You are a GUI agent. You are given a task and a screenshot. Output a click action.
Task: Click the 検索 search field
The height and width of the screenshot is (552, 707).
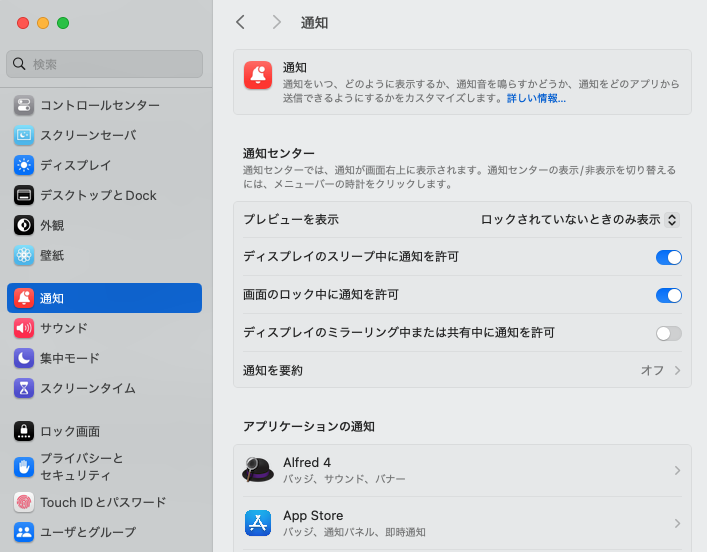coord(105,64)
